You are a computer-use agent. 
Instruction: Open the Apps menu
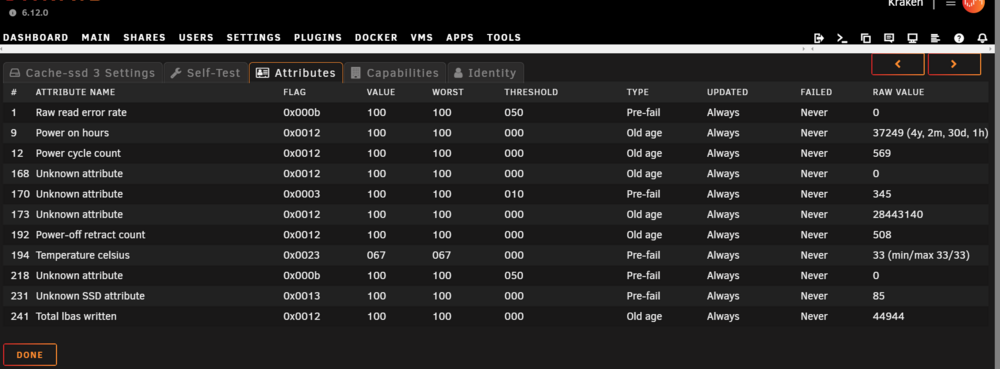(460, 38)
